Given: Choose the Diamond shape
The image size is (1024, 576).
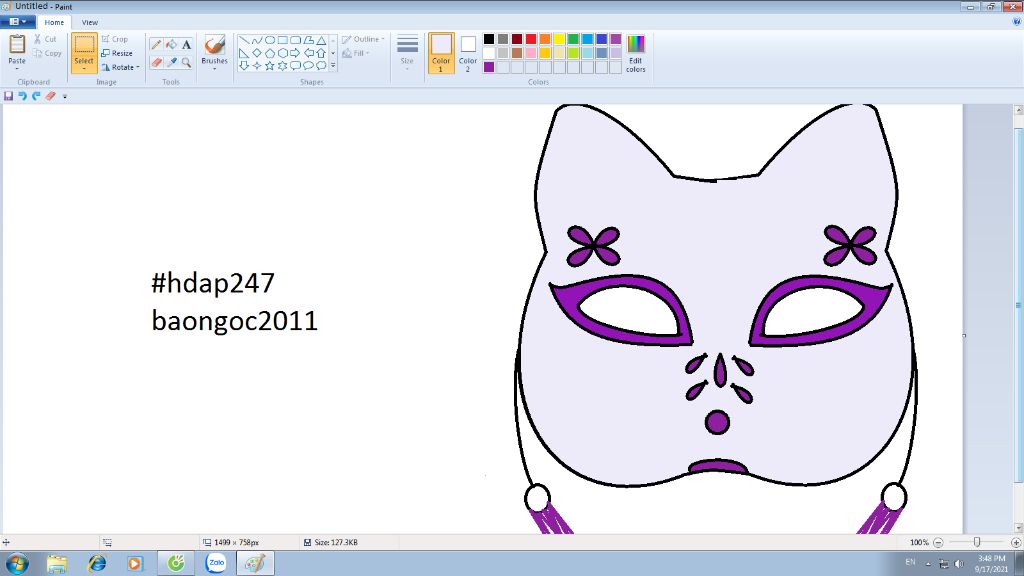Looking at the screenshot, I should click(257, 53).
